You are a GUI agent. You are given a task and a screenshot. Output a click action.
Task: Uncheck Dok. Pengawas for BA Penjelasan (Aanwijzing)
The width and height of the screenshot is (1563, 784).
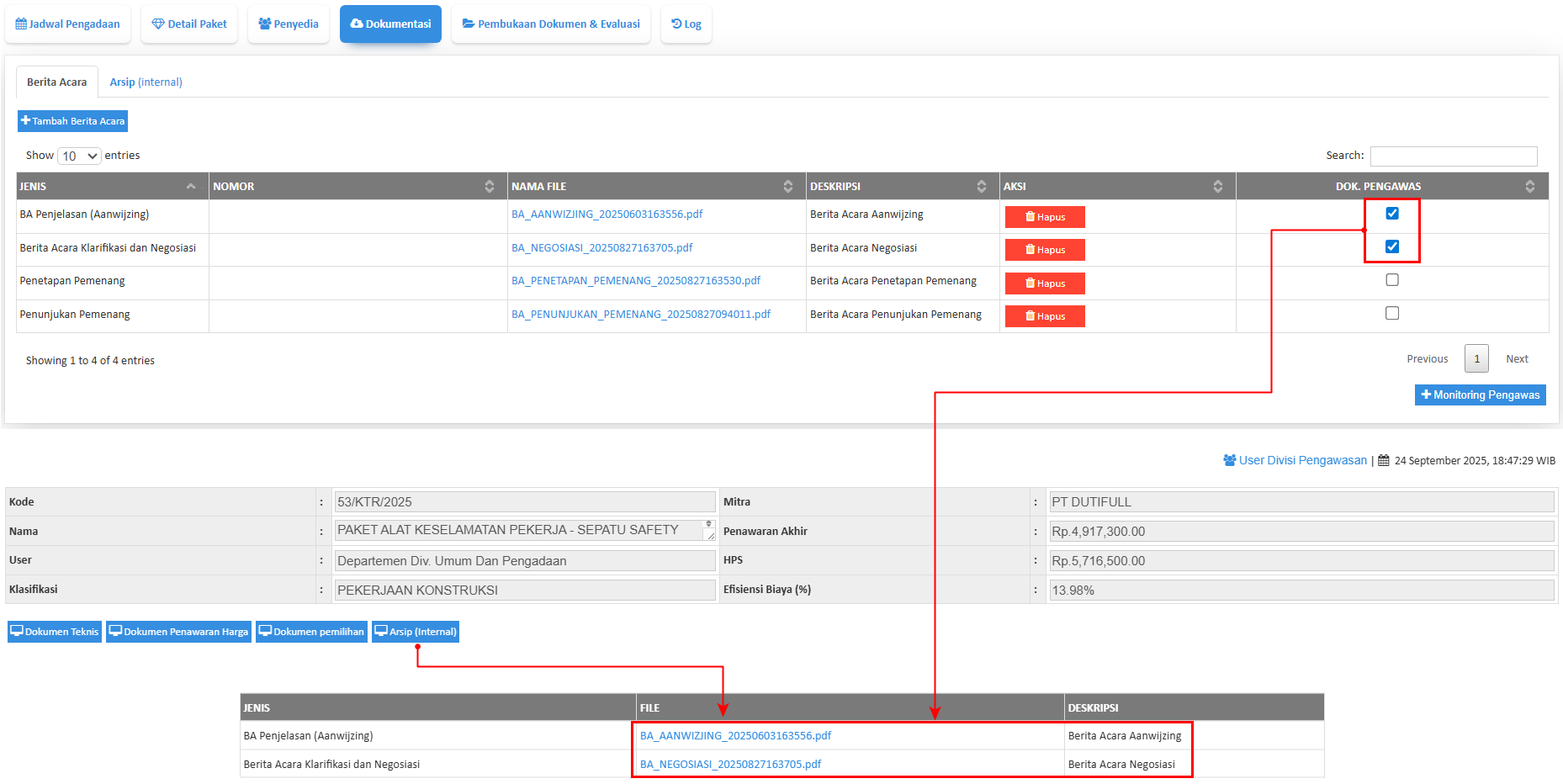coord(1392,214)
